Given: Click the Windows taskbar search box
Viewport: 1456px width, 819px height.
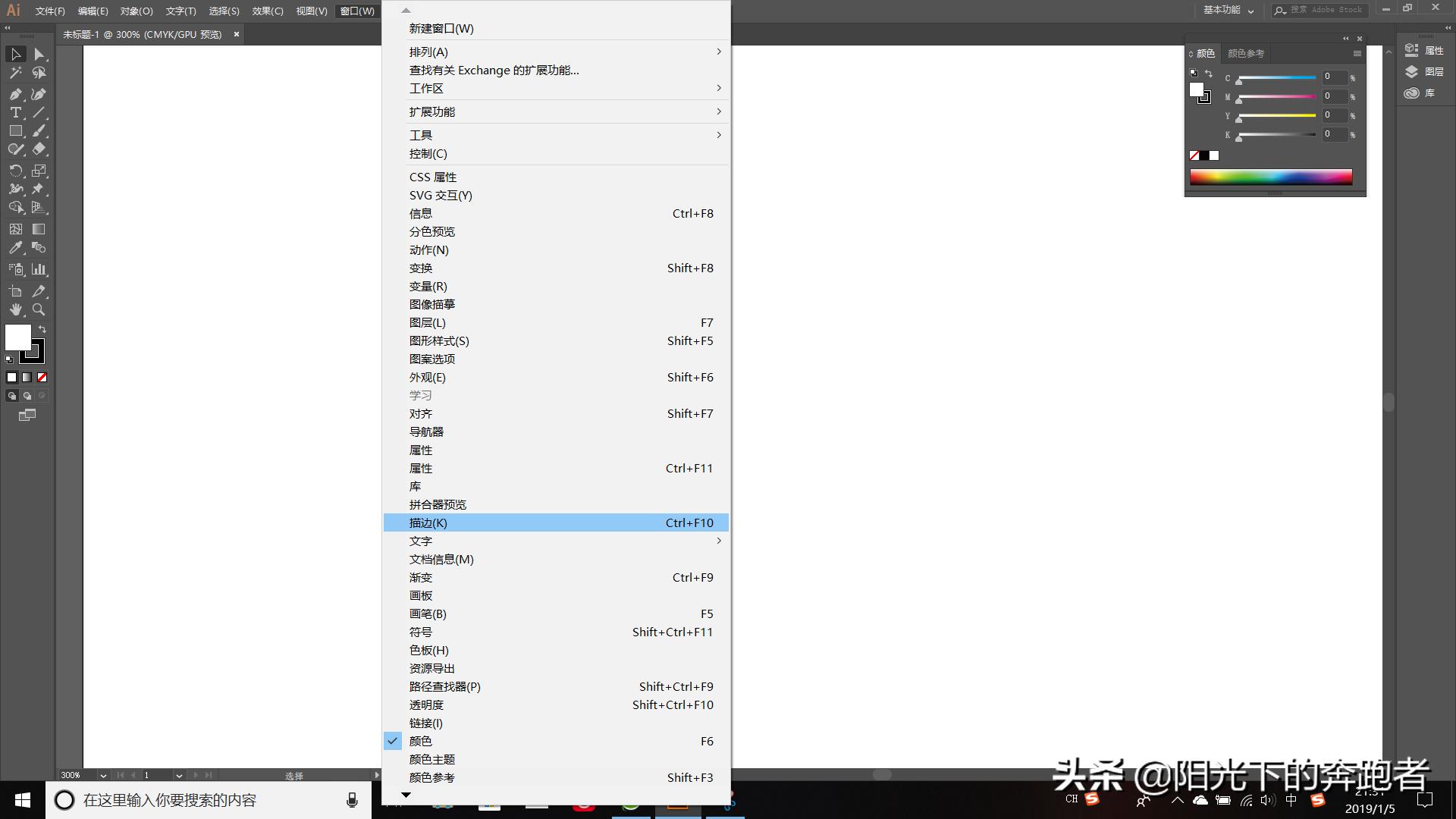Looking at the screenshot, I should 205,800.
